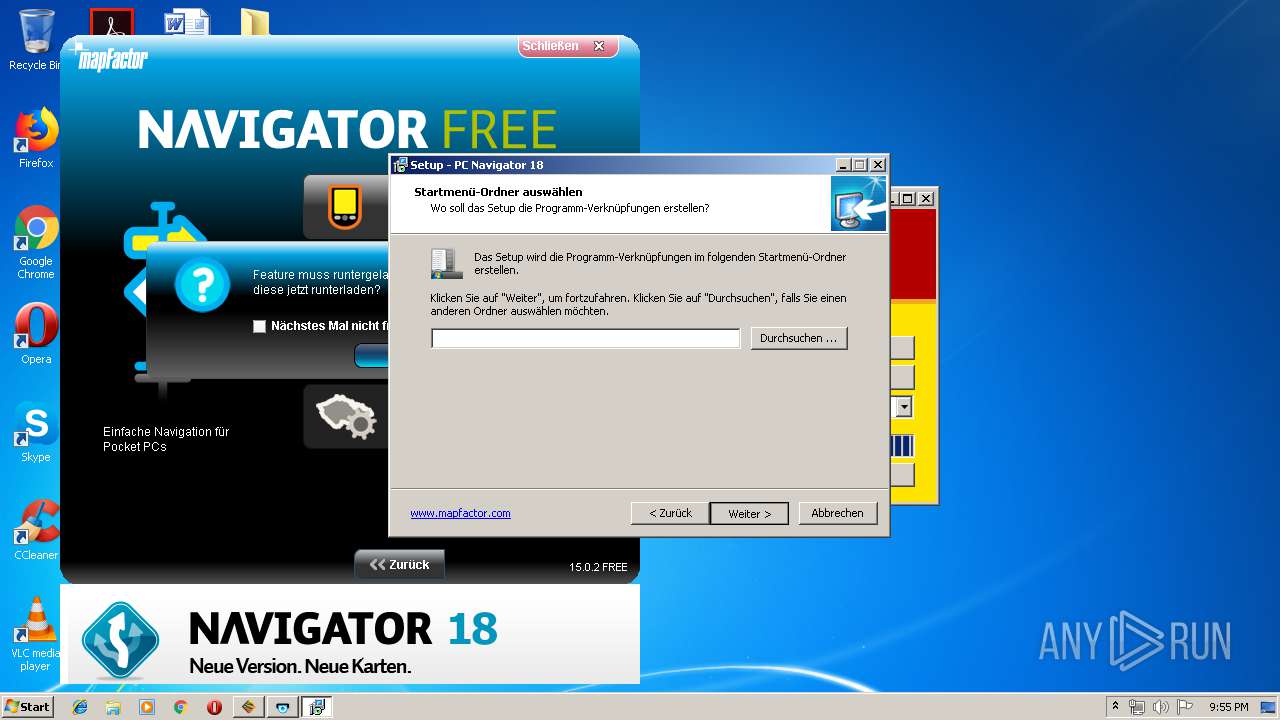
Task: Open Opera from the taskbar
Action: point(214,707)
